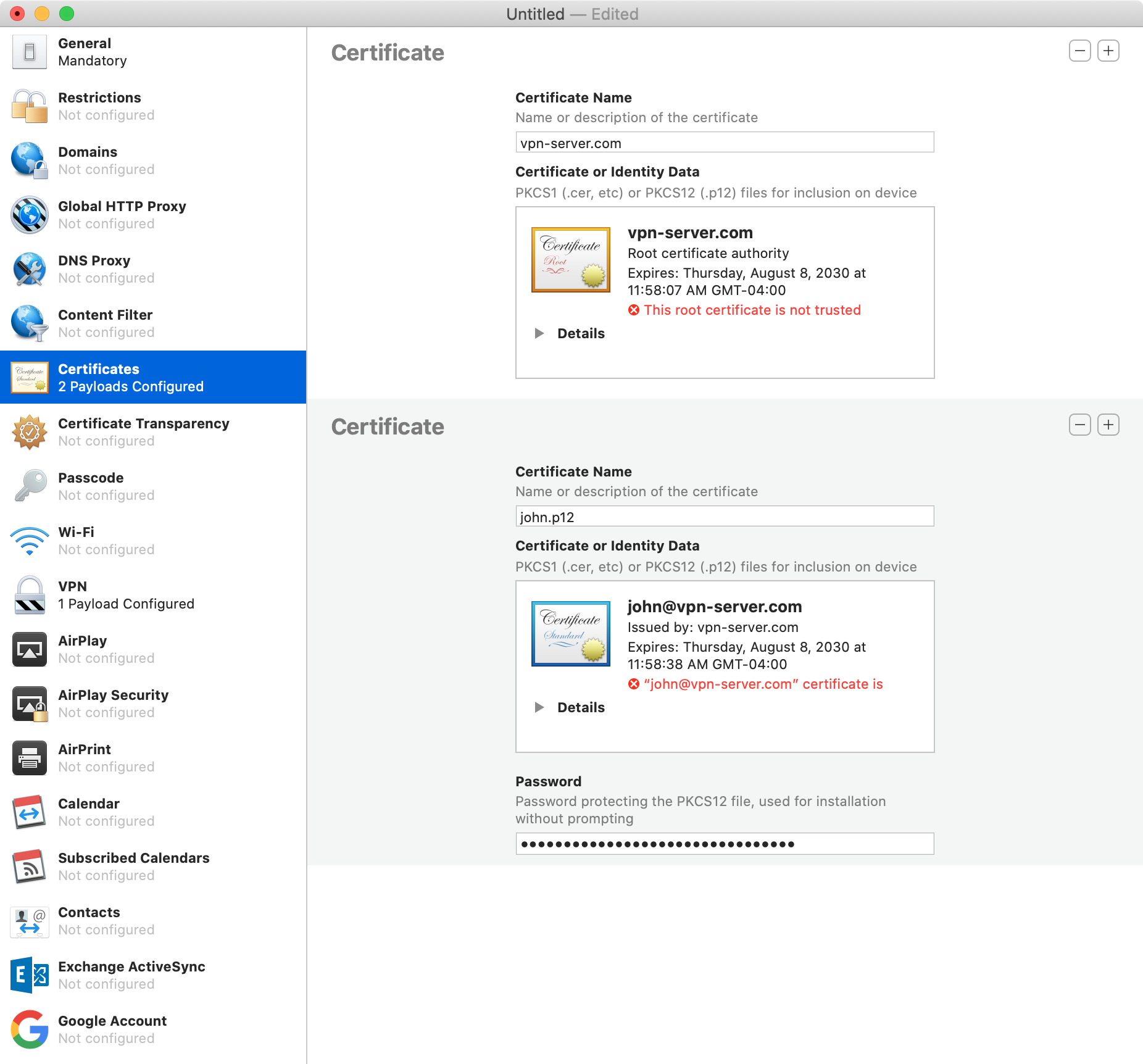Open the Domains globe icon
Viewport: 1143px width, 1064px height.
(x=29, y=160)
